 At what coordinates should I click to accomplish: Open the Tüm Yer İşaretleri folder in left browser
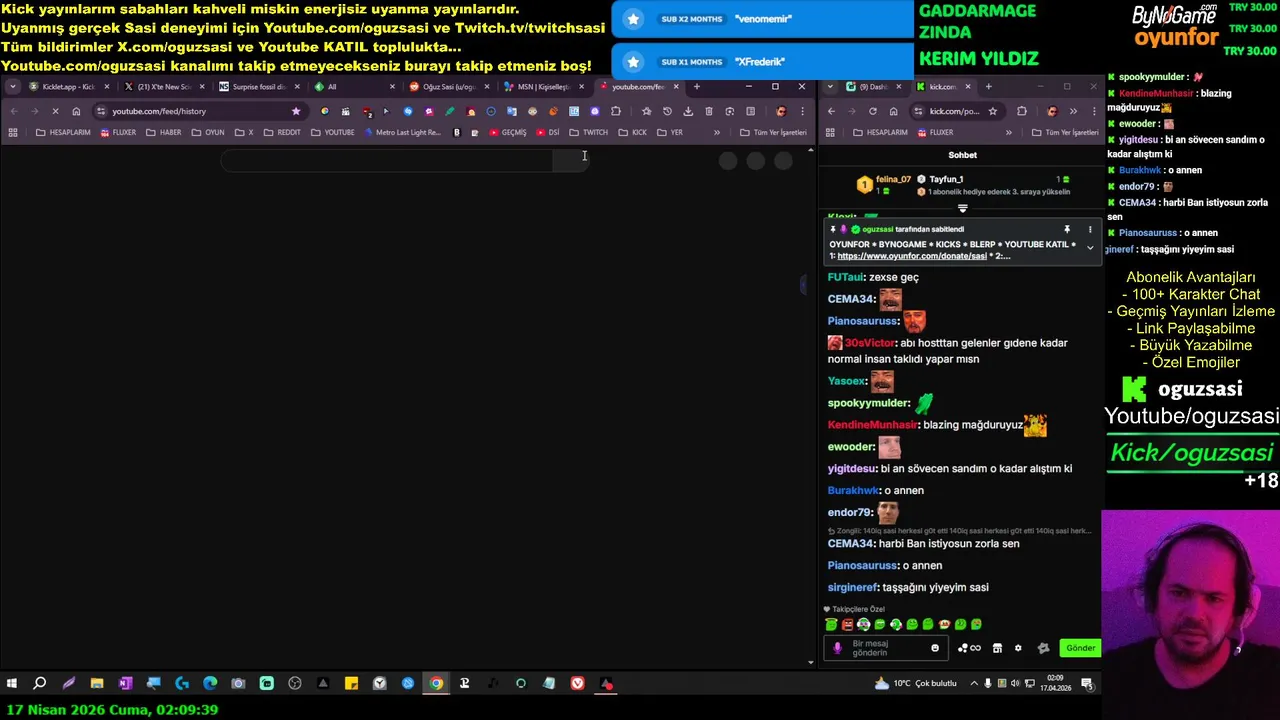click(x=773, y=132)
